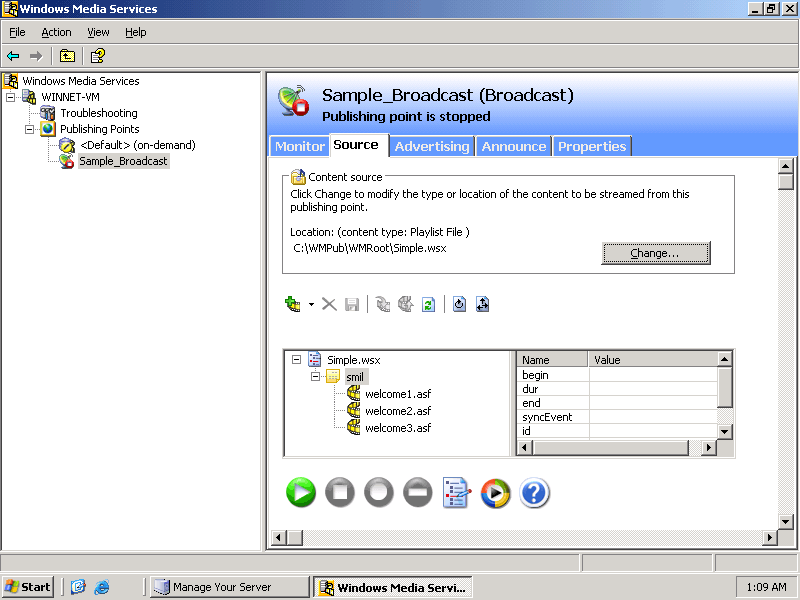Viewport: 800px width, 600px height.
Task: Click the round Record/archive button
Action: click(379, 492)
